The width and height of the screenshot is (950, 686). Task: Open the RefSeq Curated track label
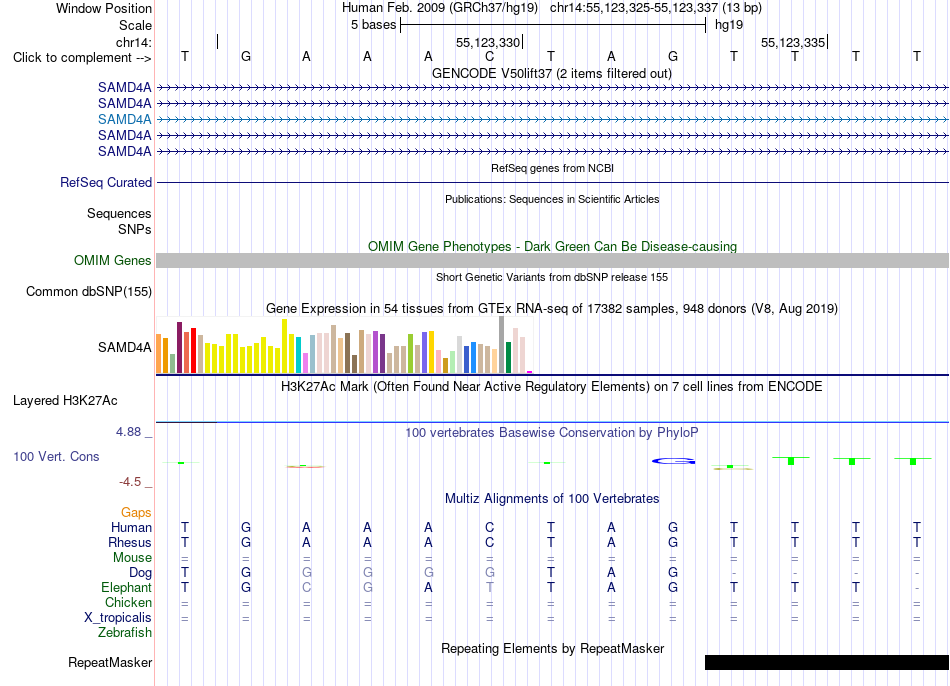(x=105, y=182)
